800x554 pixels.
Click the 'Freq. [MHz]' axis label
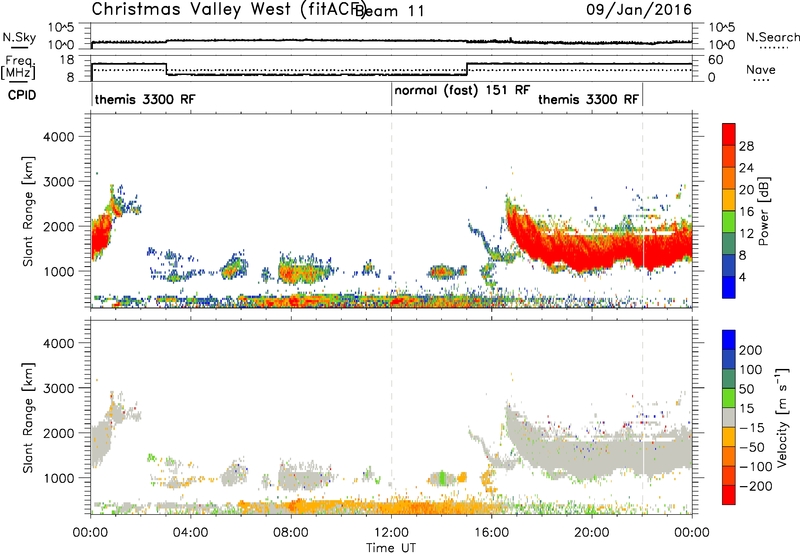coord(19,67)
